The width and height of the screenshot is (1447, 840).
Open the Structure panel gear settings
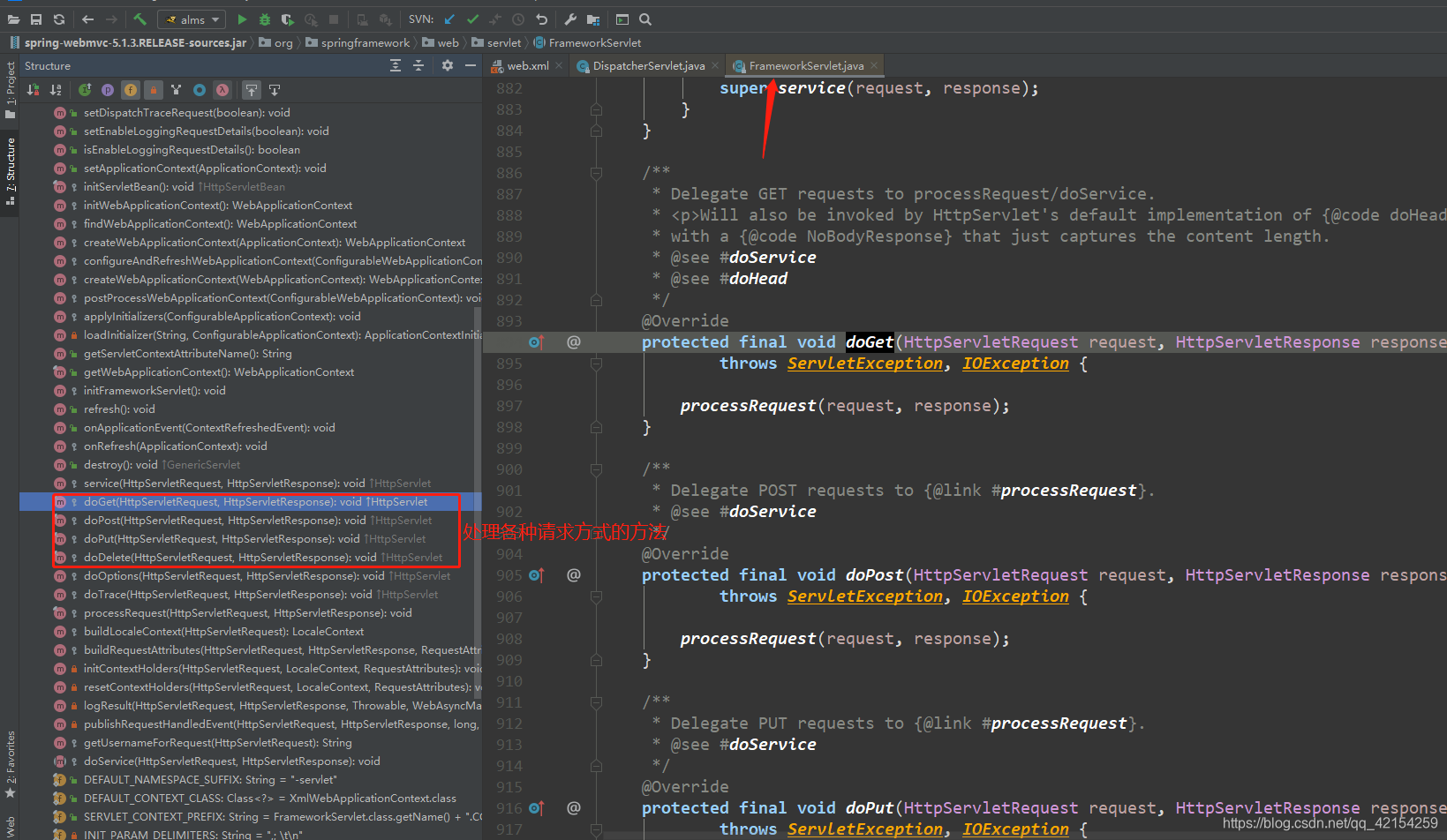click(448, 66)
